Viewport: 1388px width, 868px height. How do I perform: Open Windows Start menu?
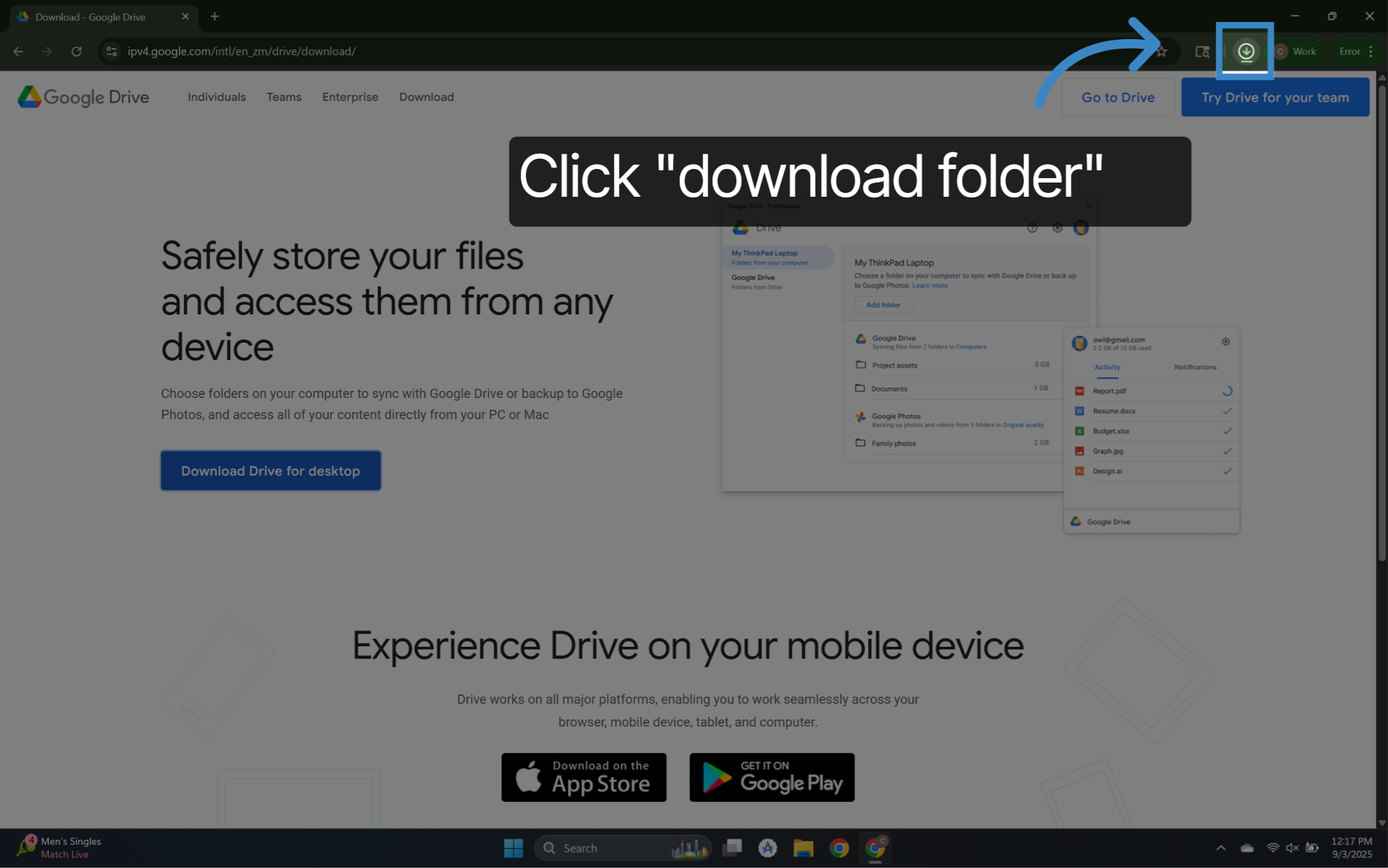tap(513, 848)
